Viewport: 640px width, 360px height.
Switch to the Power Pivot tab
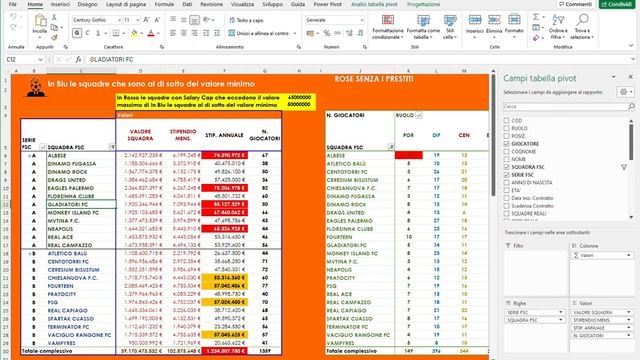tap(327, 4)
